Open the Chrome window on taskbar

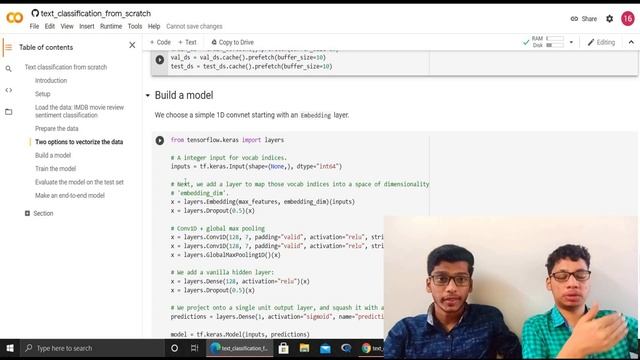[371, 348]
